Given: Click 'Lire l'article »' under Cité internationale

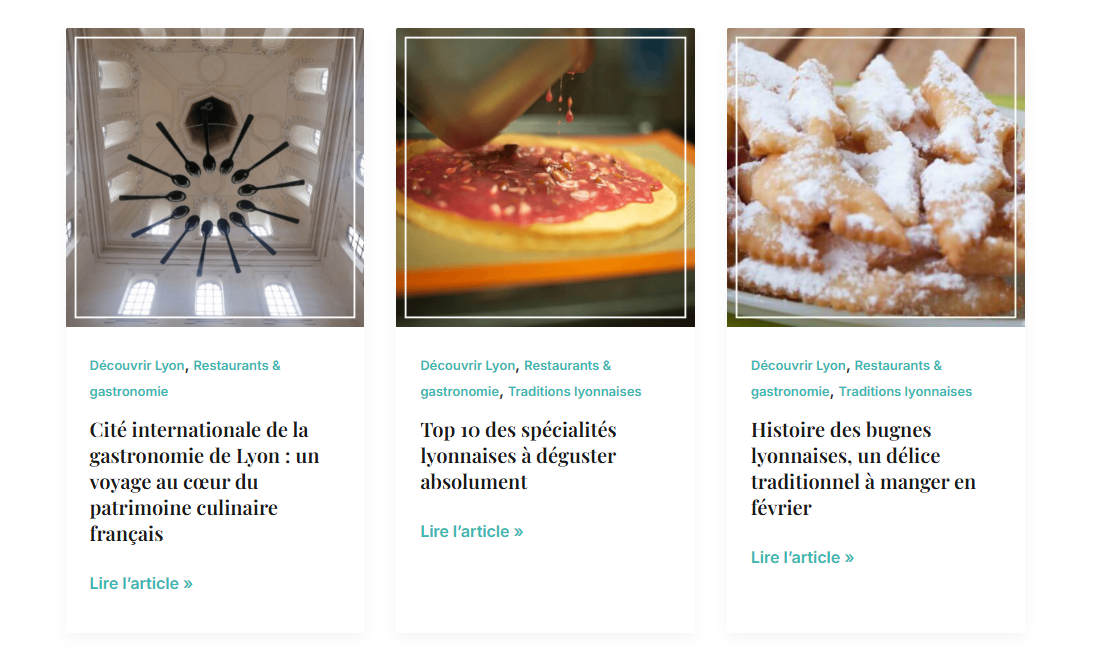Looking at the screenshot, I should click(141, 584).
